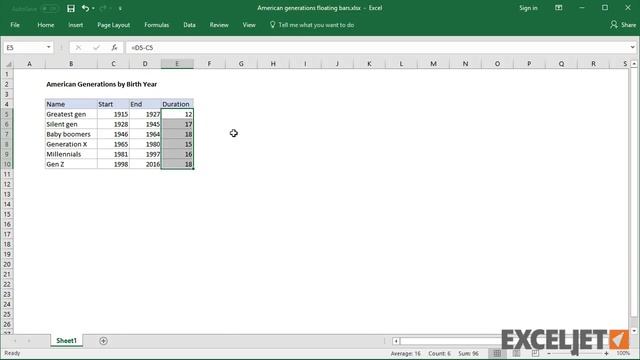Click the Enter checkmark formula bar icon
This screenshot has width=640, height=360.
pos(96,48)
